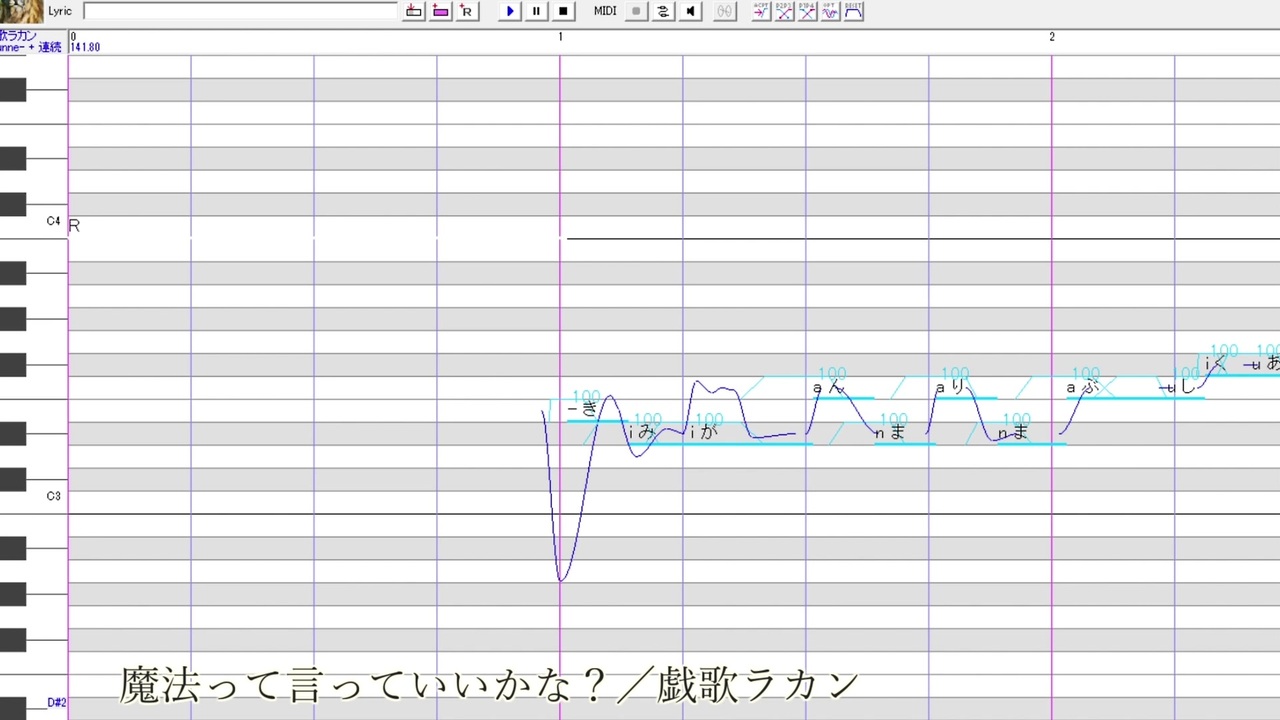Image resolution: width=1280 pixels, height=720 pixels.
Task: Select the pink note insertion tool
Action: click(x=440, y=11)
